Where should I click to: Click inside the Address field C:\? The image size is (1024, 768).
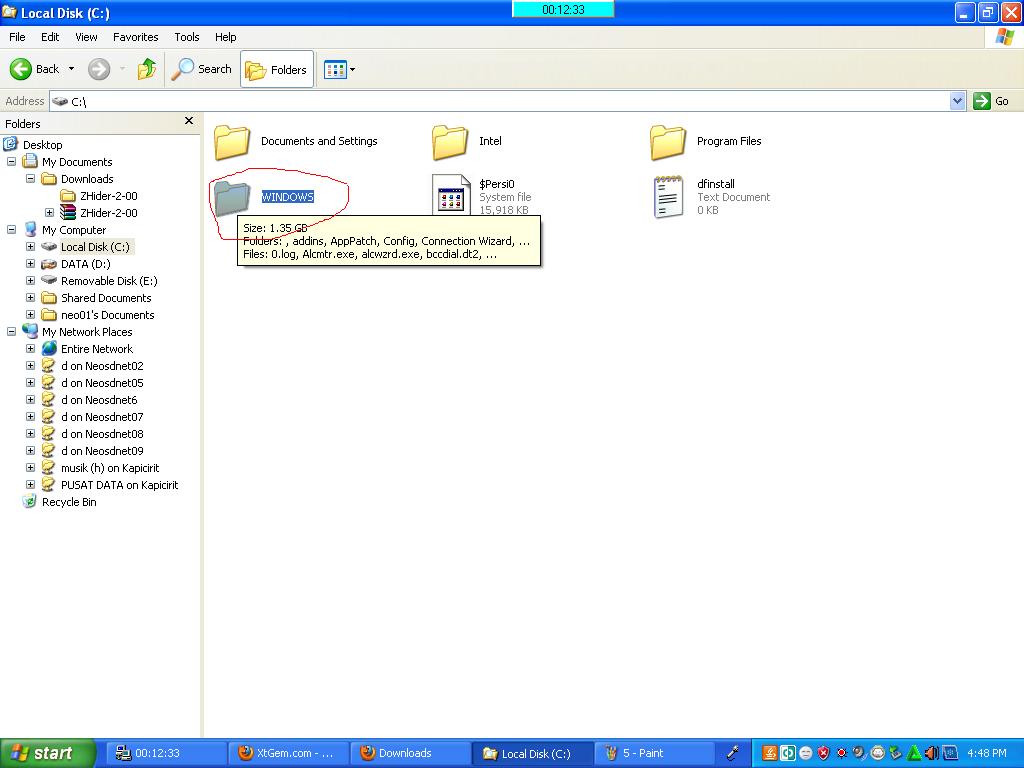point(500,101)
